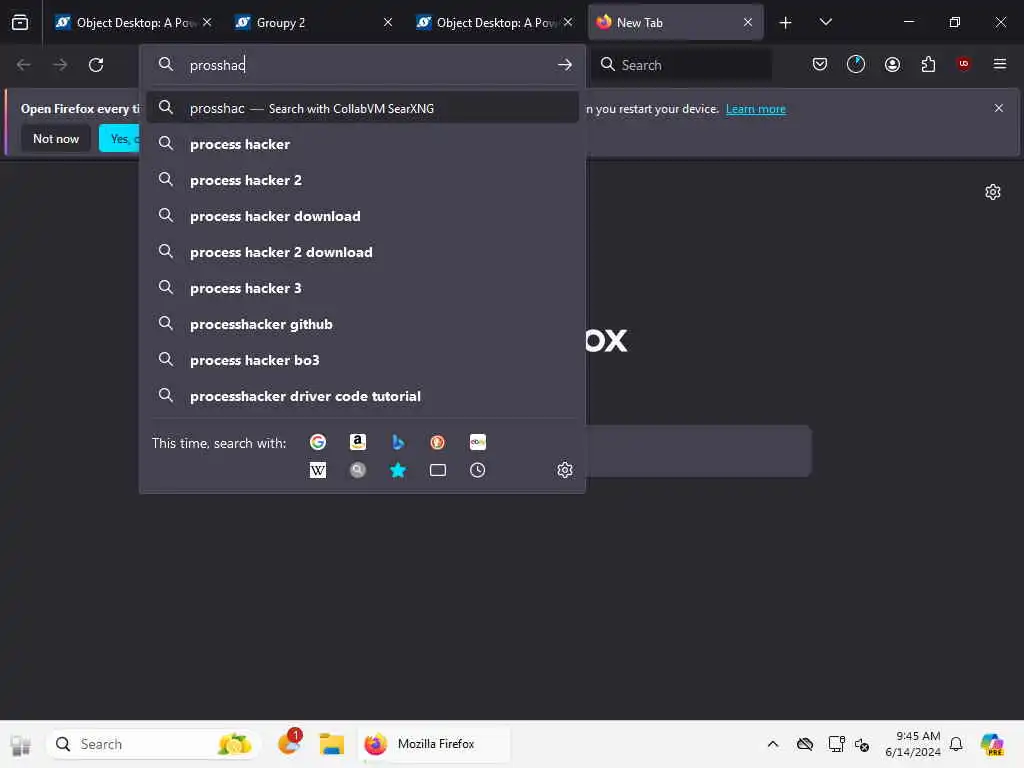Go back to previous page
Viewport: 1024px width, 768px height.
point(24,65)
